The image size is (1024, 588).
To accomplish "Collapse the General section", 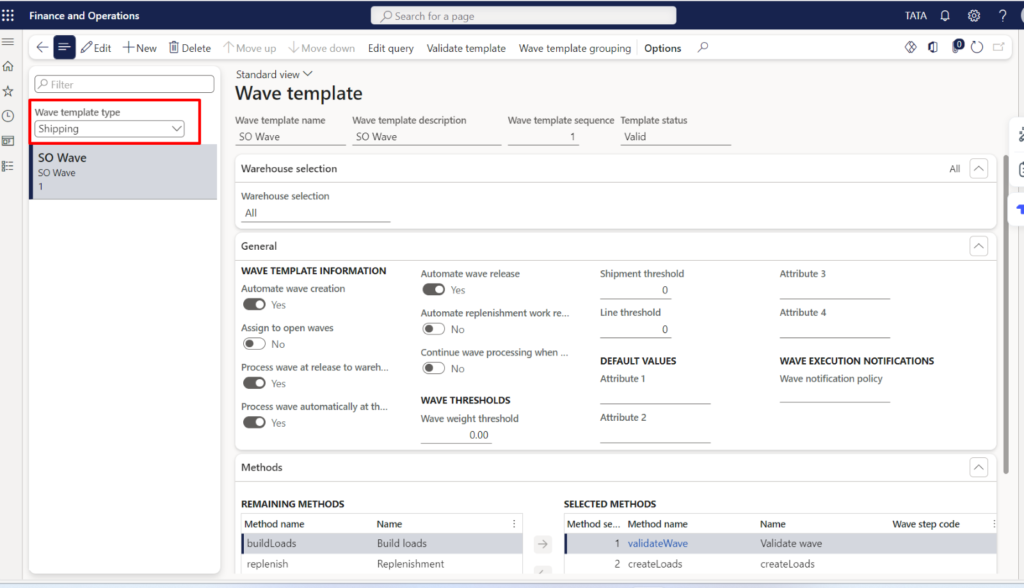I will coord(978,246).
